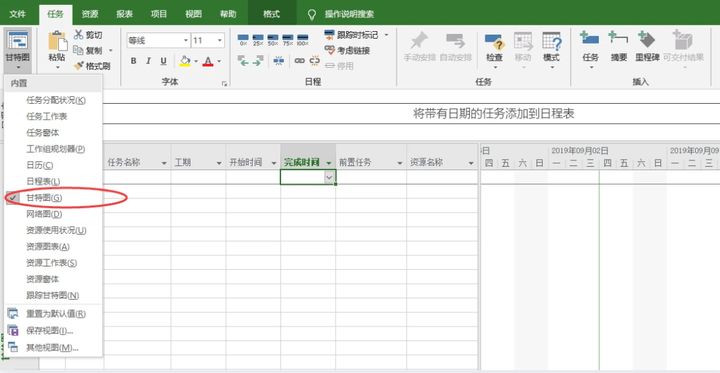Click the Split task icon
Screen dimensions: 720x373
[x=279, y=61]
